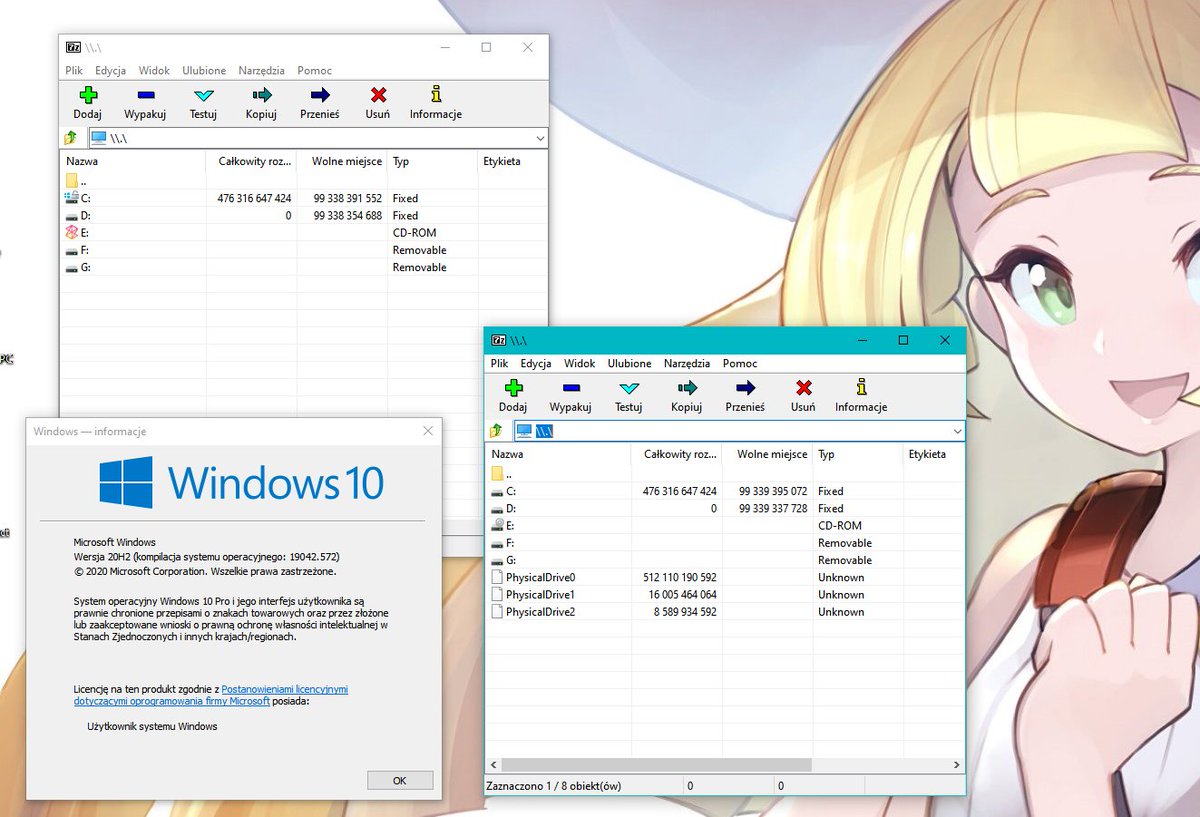Open Narzędzia menu in front 7-Zip window
This screenshot has width=1200, height=817.
[686, 364]
